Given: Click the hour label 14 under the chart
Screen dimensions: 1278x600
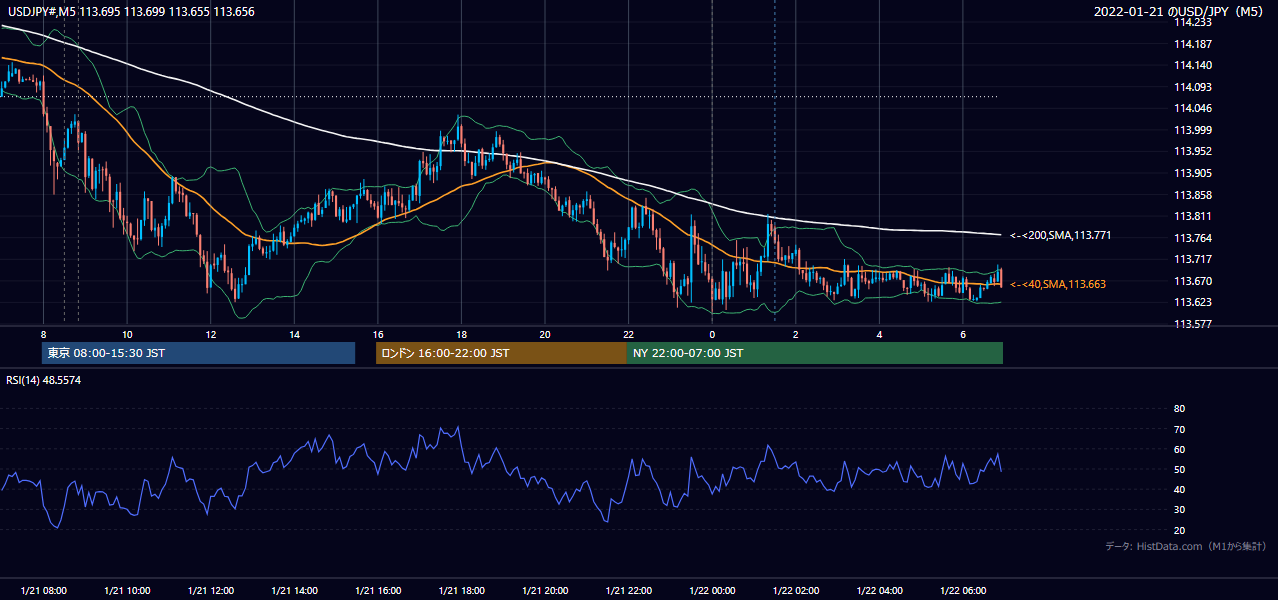Looking at the screenshot, I should click(x=294, y=334).
